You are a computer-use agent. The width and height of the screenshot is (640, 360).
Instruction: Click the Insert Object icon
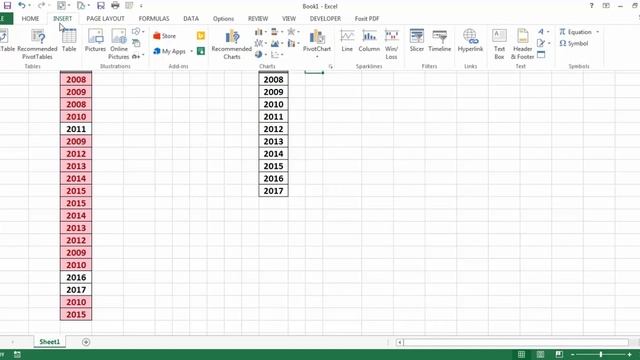pos(541,54)
